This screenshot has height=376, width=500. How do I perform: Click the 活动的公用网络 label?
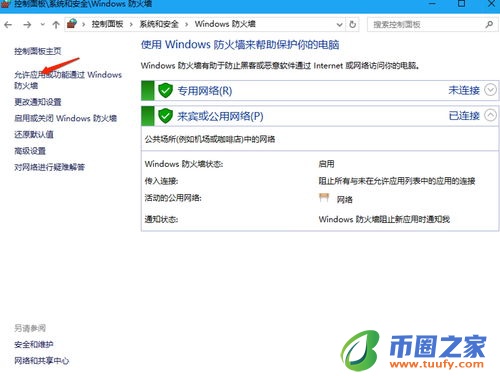(x=173, y=198)
